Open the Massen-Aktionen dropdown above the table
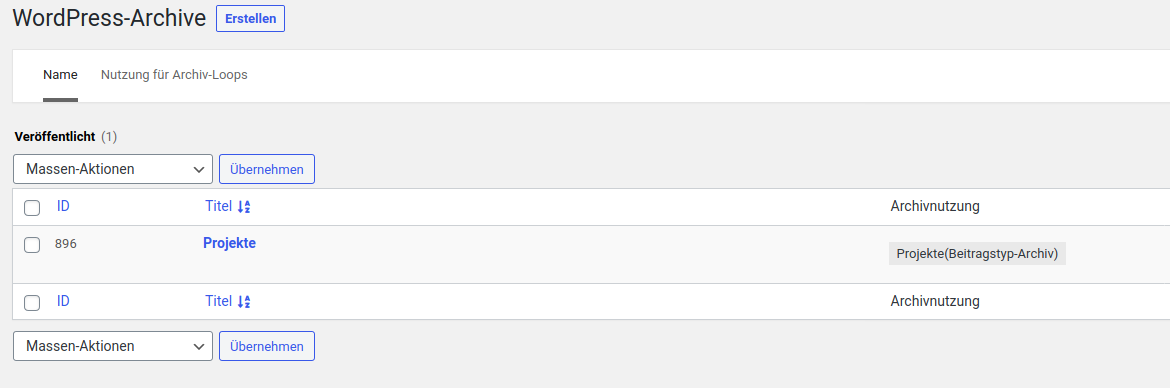Viewport: 1170px width, 388px height. tap(113, 169)
